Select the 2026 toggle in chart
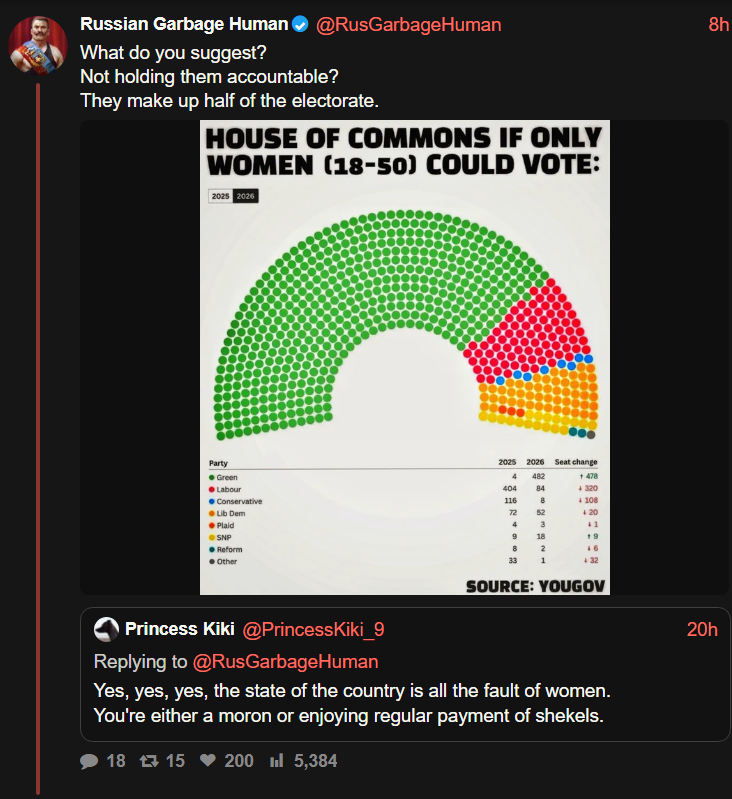This screenshot has height=799, width=732. pyautogui.click(x=246, y=196)
